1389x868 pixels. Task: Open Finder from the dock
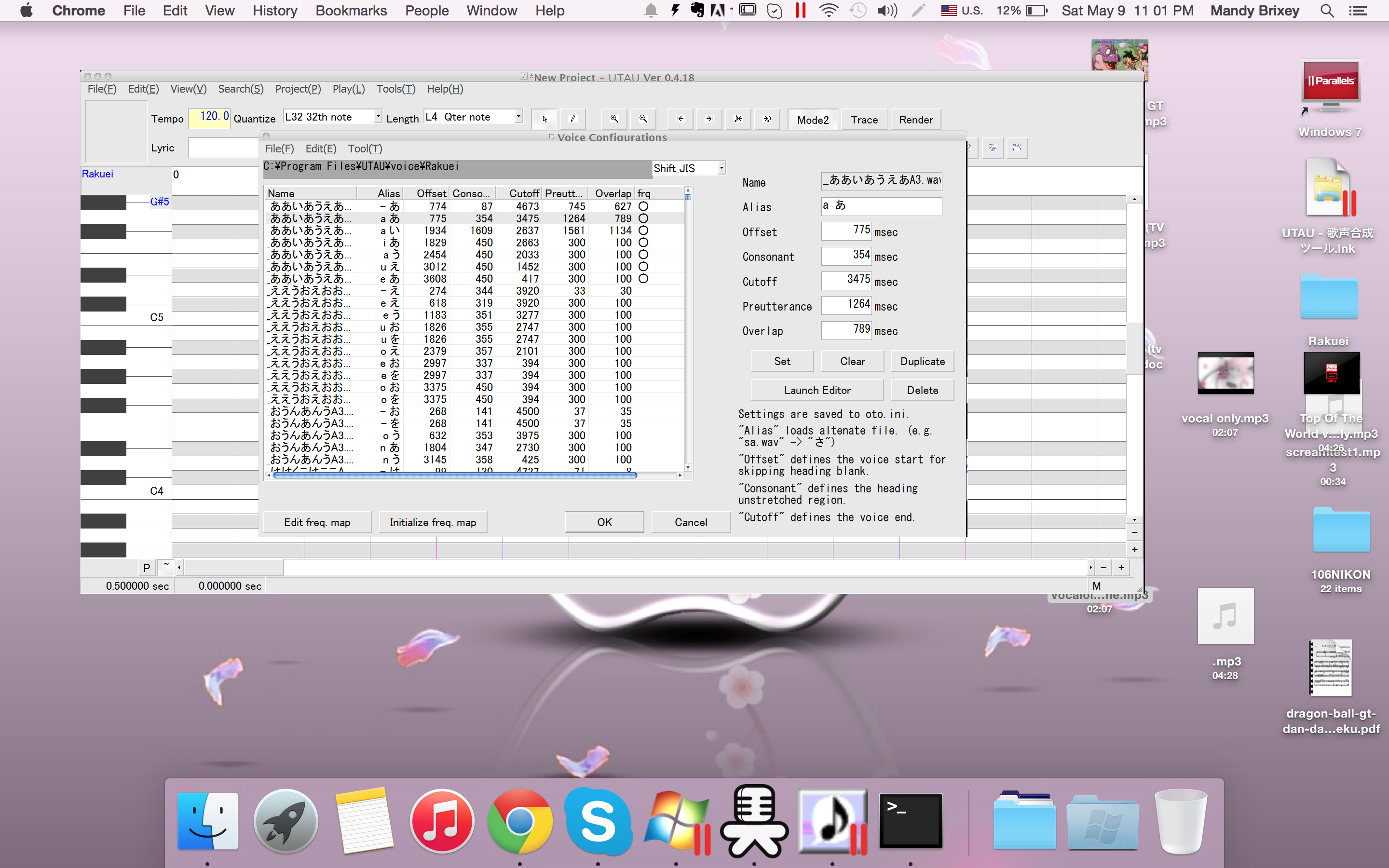pyautogui.click(x=207, y=821)
